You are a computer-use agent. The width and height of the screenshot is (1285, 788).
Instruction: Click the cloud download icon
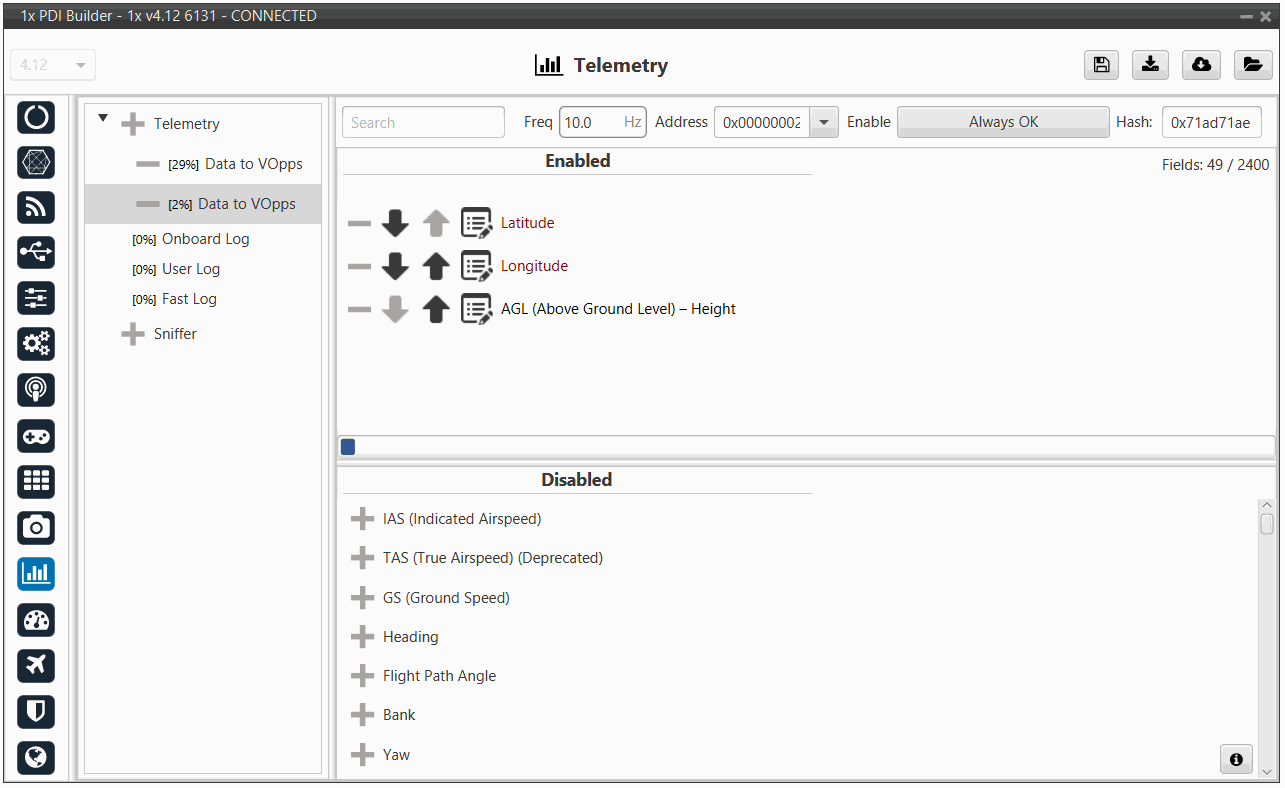1201,65
